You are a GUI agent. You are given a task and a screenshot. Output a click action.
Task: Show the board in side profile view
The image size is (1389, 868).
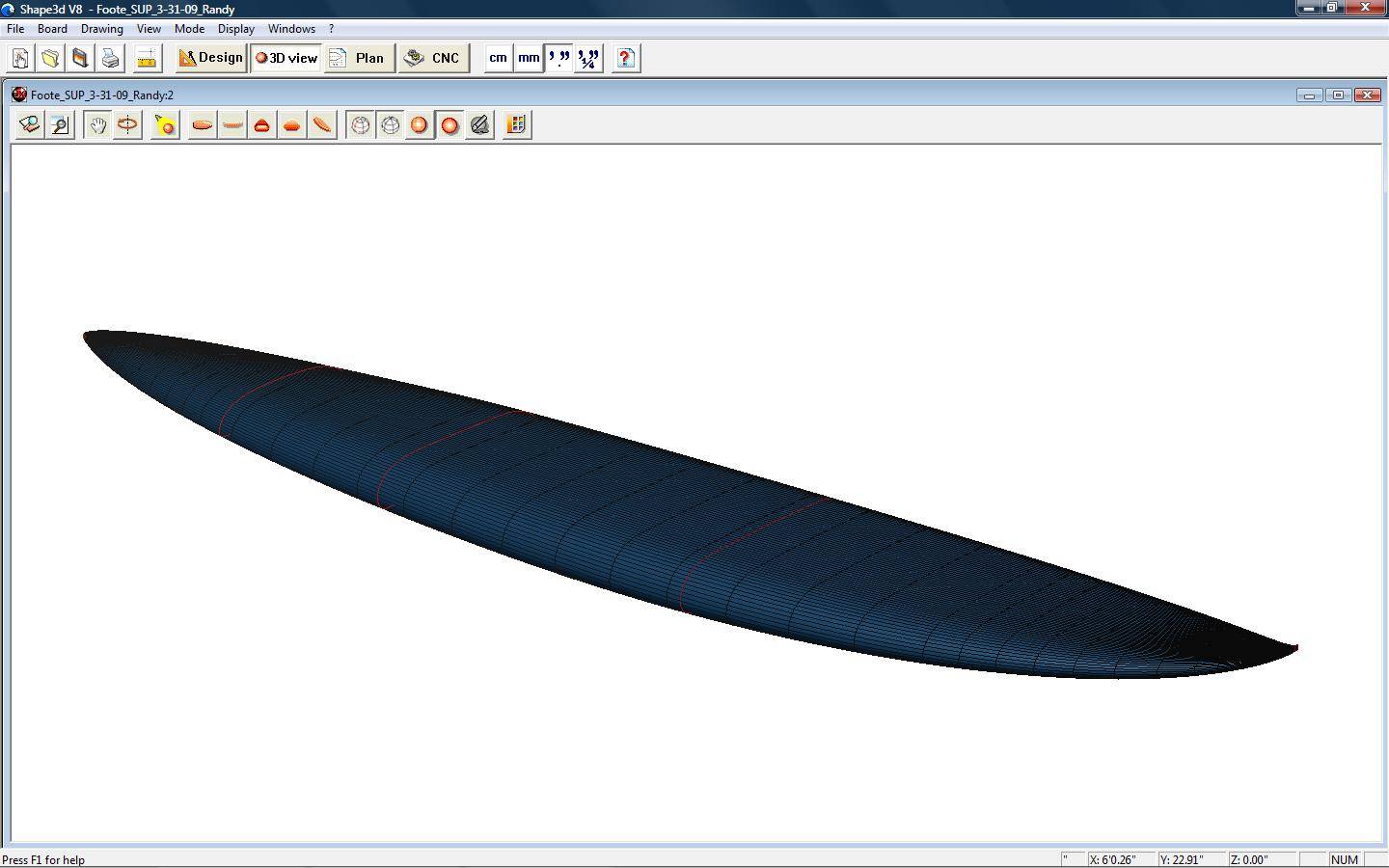click(x=231, y=125)
